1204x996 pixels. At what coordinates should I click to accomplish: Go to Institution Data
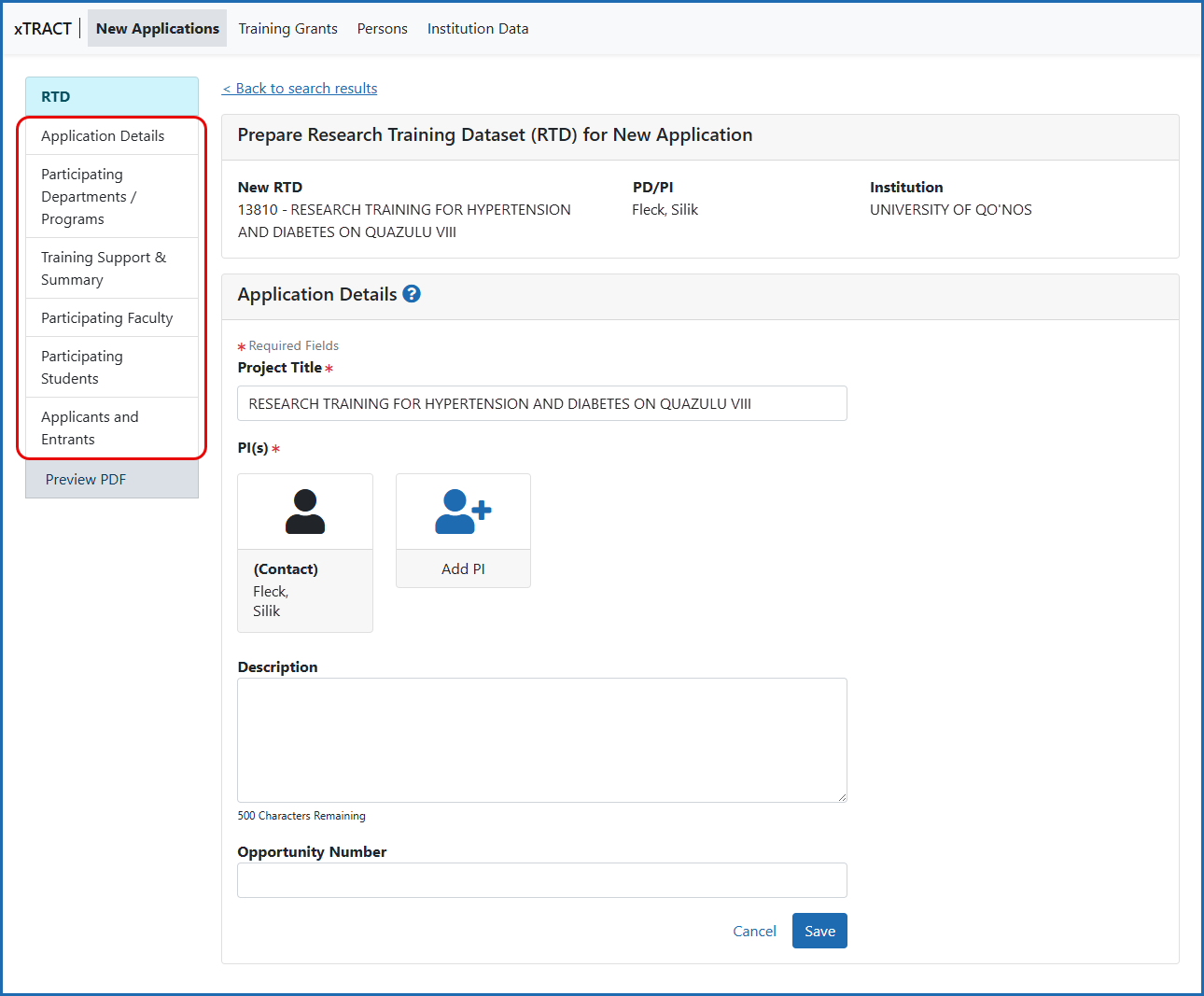pyautogui.click(x=477, y=28)
